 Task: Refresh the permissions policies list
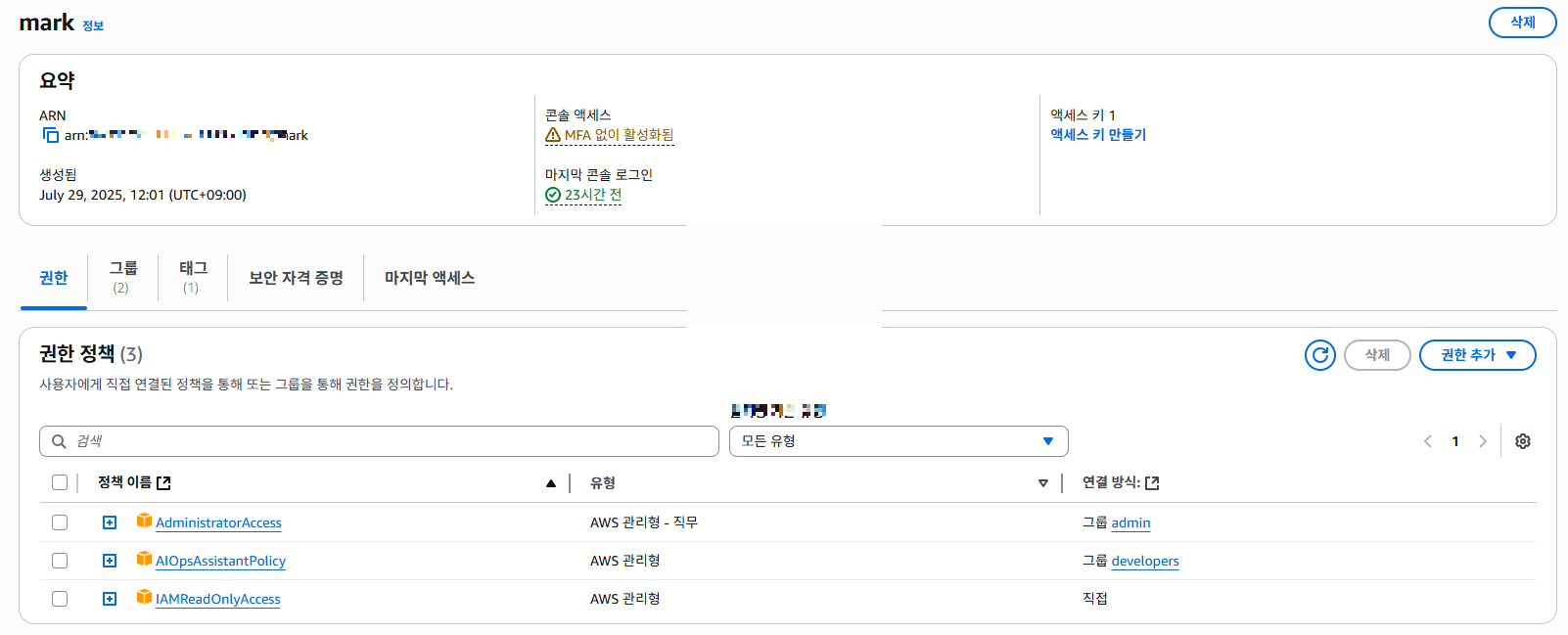1320,355
